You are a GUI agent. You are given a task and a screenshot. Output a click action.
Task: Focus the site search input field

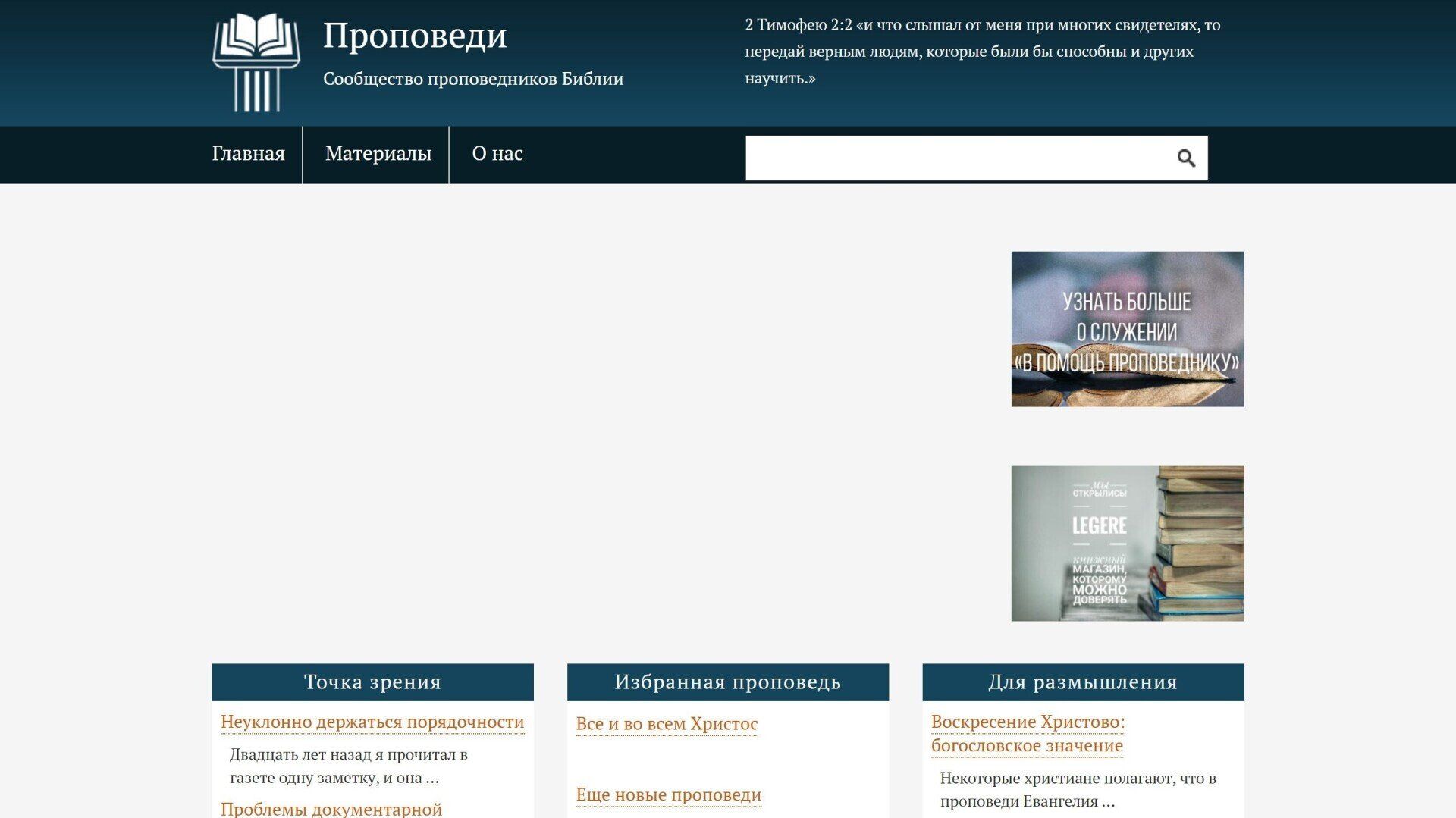coord(976,158)
